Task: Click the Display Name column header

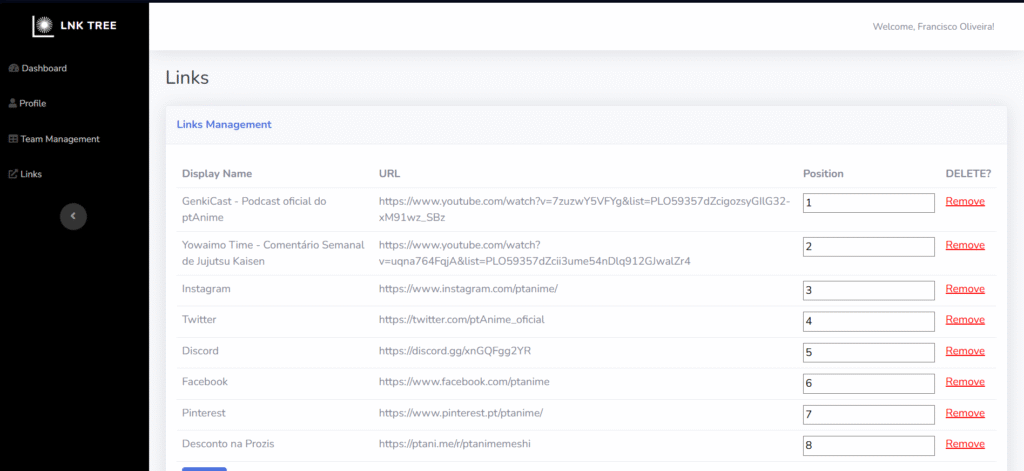Action: tap(217, 174)
